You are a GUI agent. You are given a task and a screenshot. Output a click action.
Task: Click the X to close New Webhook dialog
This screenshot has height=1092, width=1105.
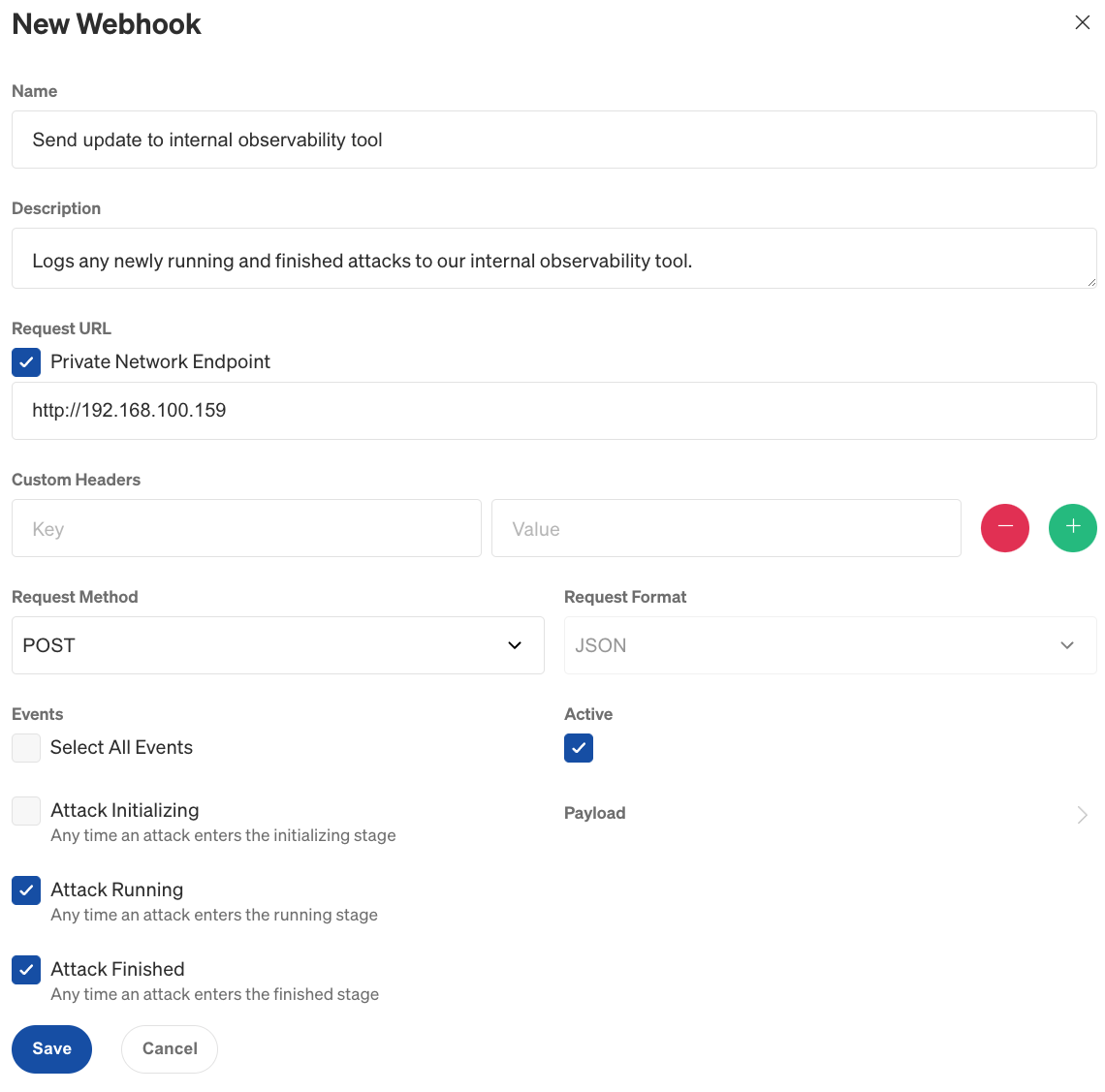pyautogui.click(x=1083, y=22)
